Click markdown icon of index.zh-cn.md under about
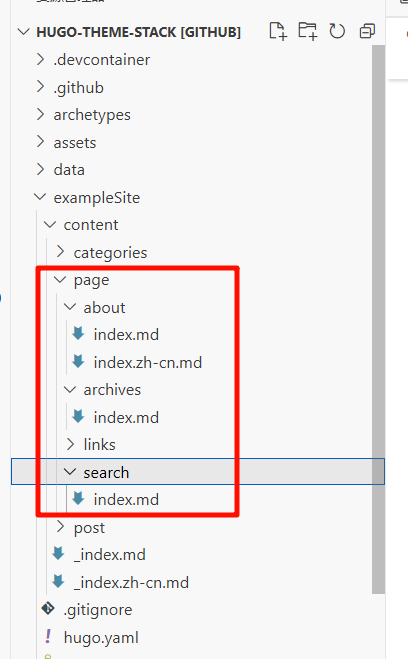This screenshot has height=659, width=408. (78, 361)
